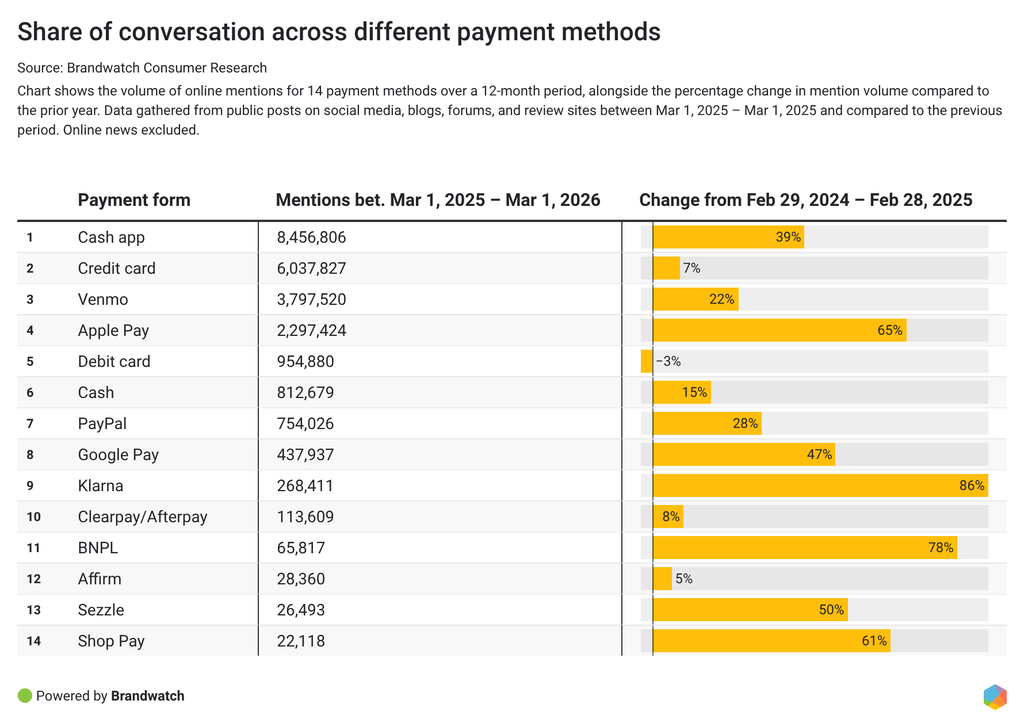Click the Payment form column header
Image resolution: width=1024 pixels, height=727 pixels.
point(134,200)
